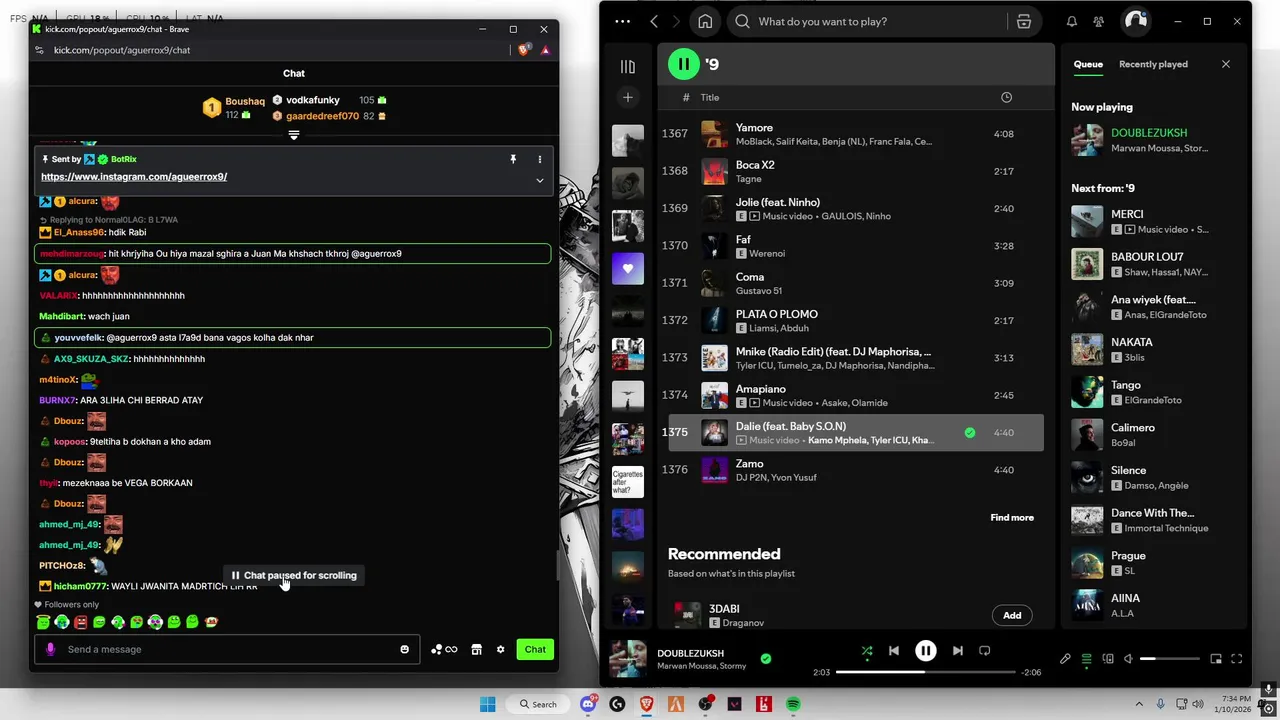The width and height of the screenshot is (1280, 720).
Task: Open Spotify profile avatar menu
Action: point(1135,21)
